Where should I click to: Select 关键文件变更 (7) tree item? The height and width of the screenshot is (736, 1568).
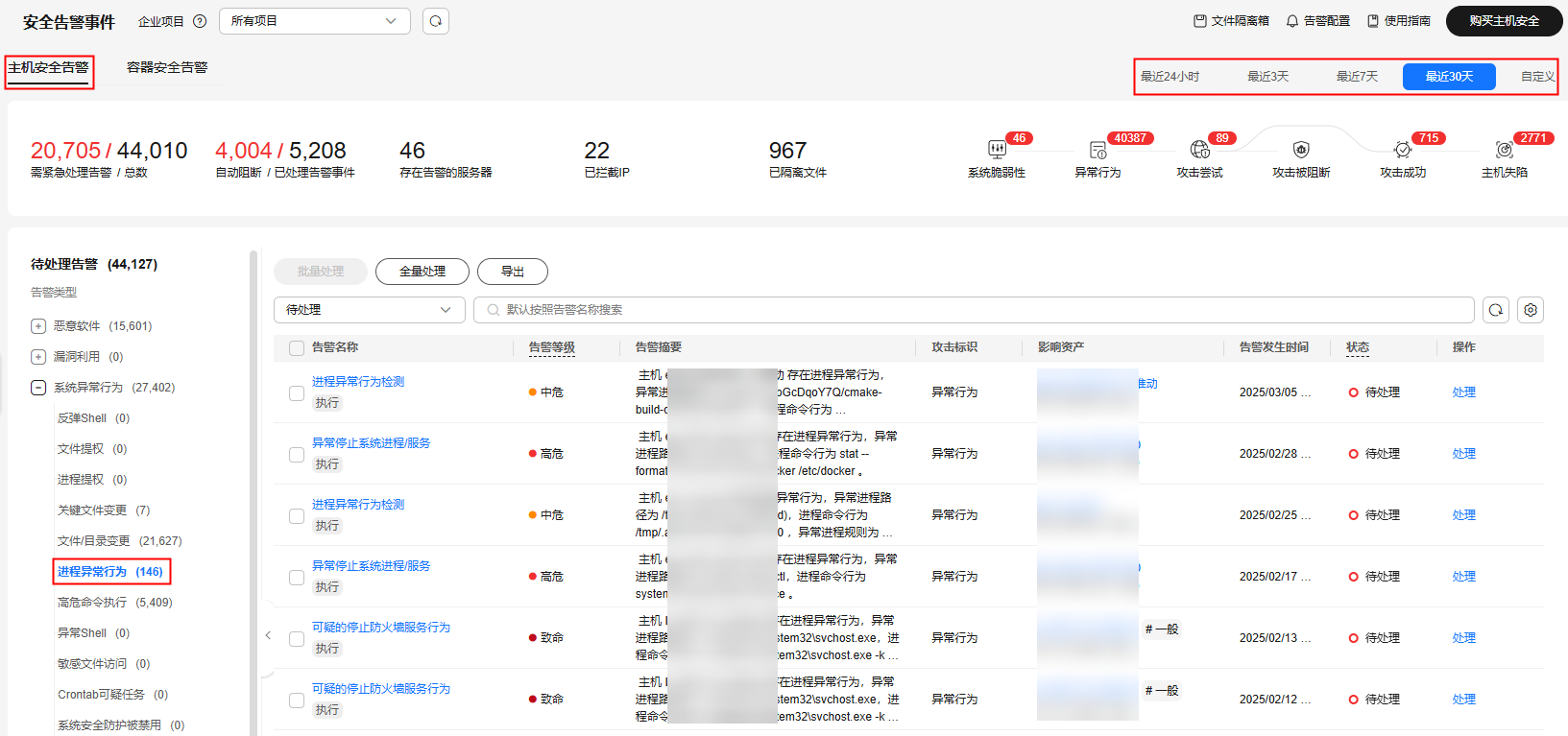[x=104, y=510]
